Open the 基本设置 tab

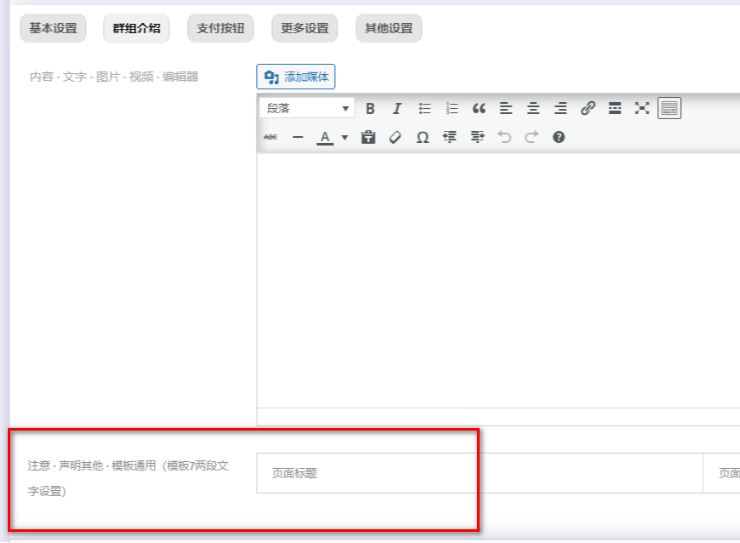pyautogui.click(x=53, y=28)
